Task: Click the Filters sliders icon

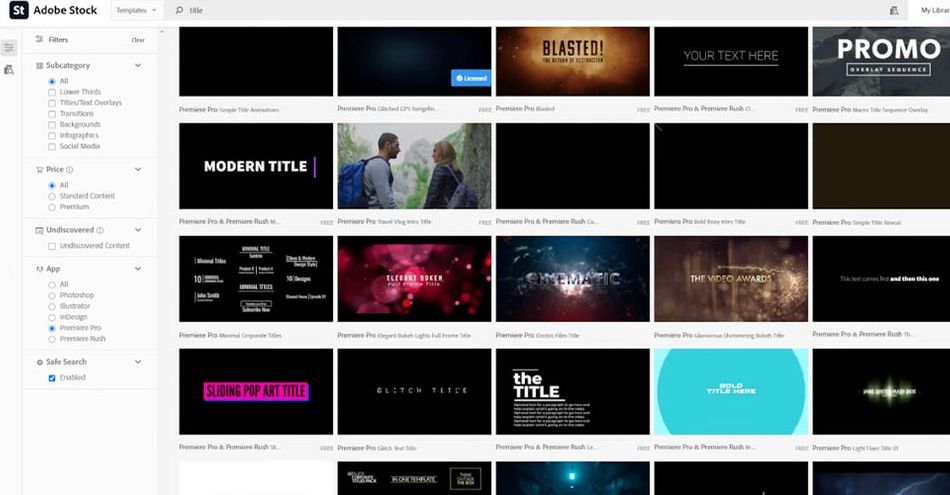Action: 39,39
